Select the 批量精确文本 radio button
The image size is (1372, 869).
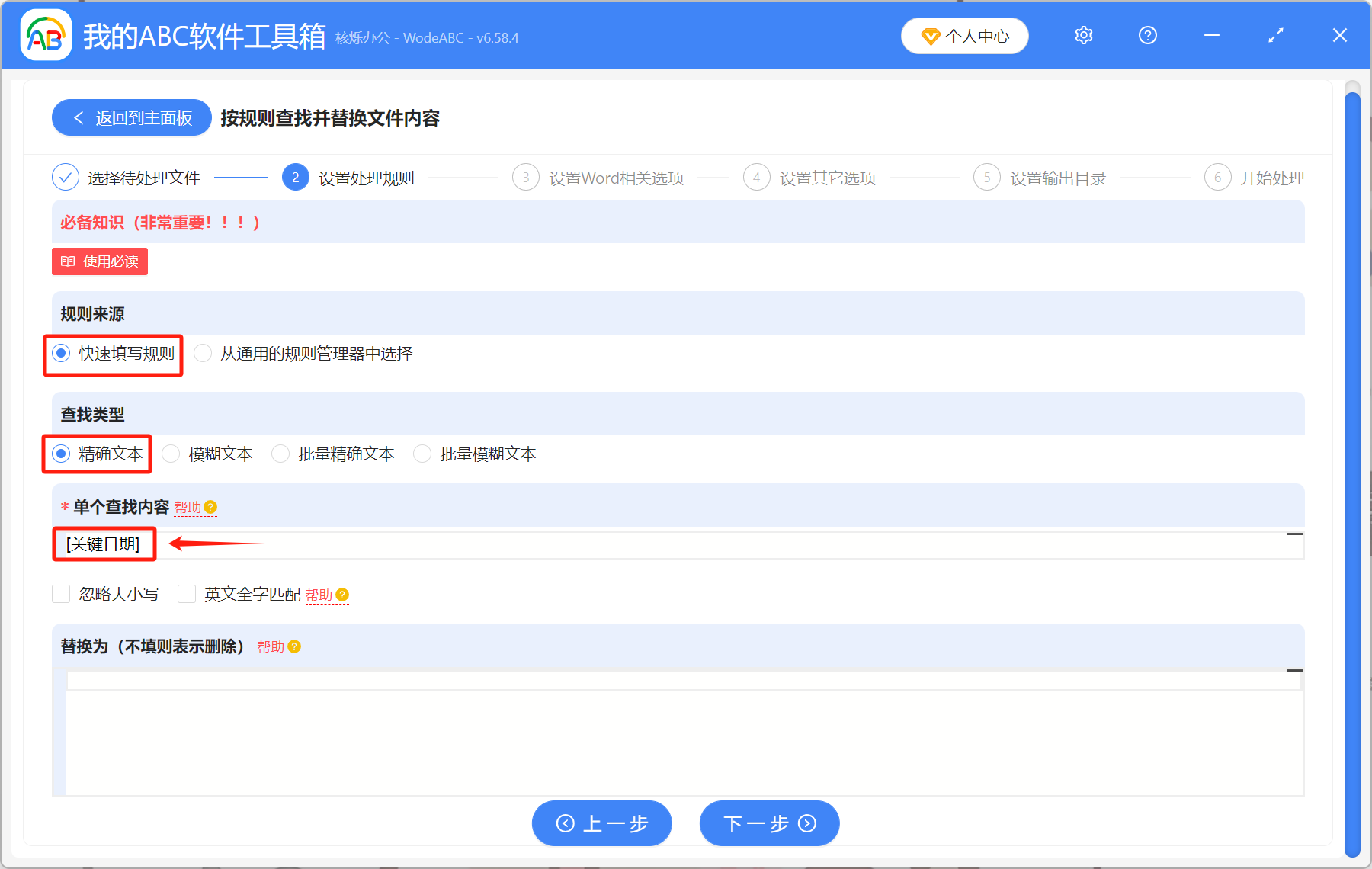point(280,454)
